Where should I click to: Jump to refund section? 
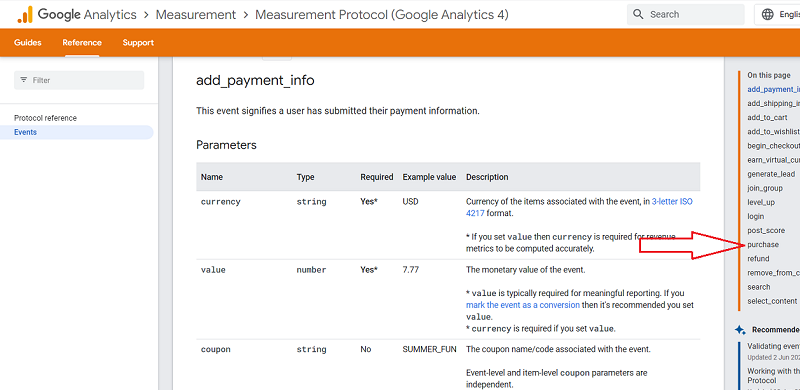click(x=758, y=259)
